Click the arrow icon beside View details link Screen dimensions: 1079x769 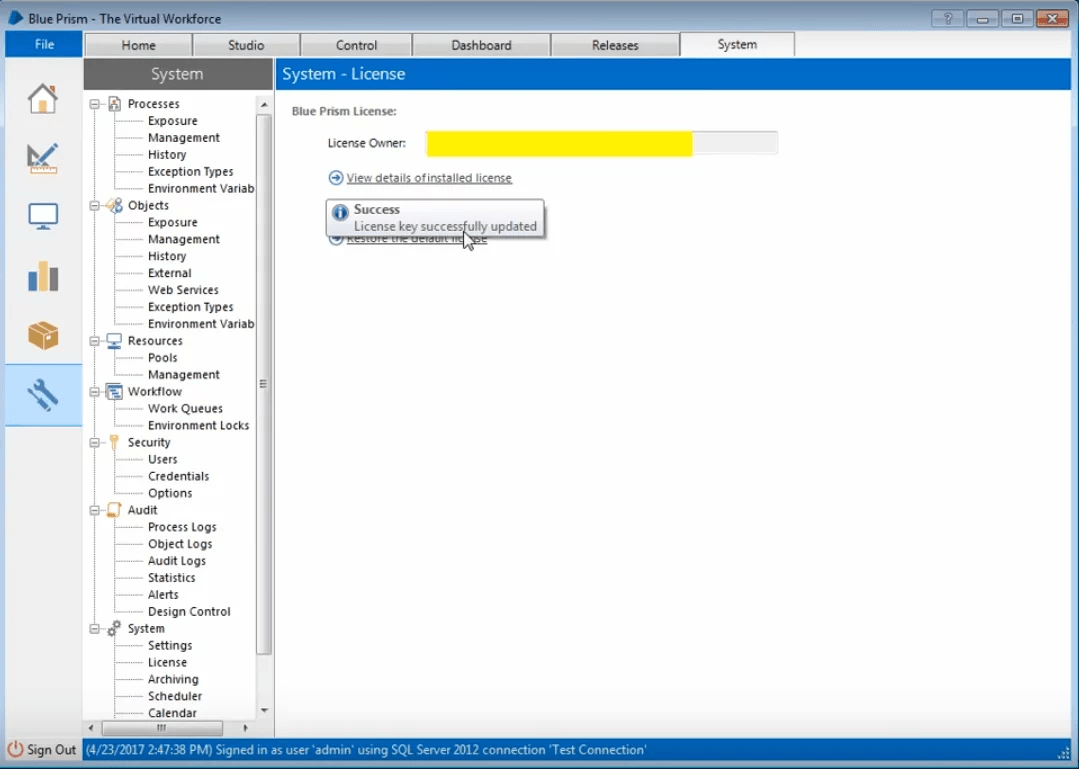pos(336,177)
